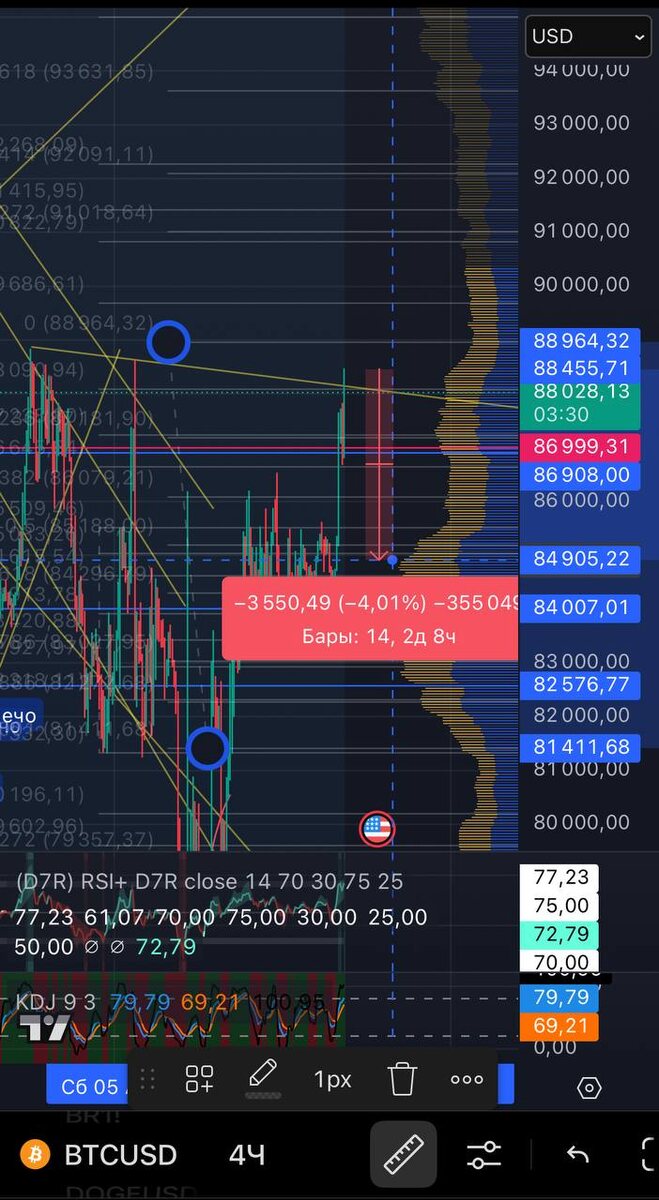Change the 4Ч timeframe interval
Viewport: 659px width, 1200px height.
(x=247, y=1155)
